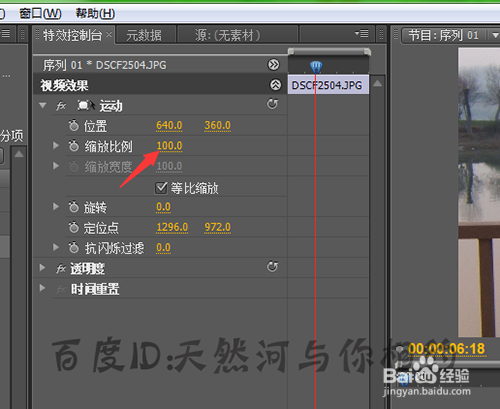The image size is (500, 409).
Task: Click the program monitor preview image
Action: click(x=479, y=192)
